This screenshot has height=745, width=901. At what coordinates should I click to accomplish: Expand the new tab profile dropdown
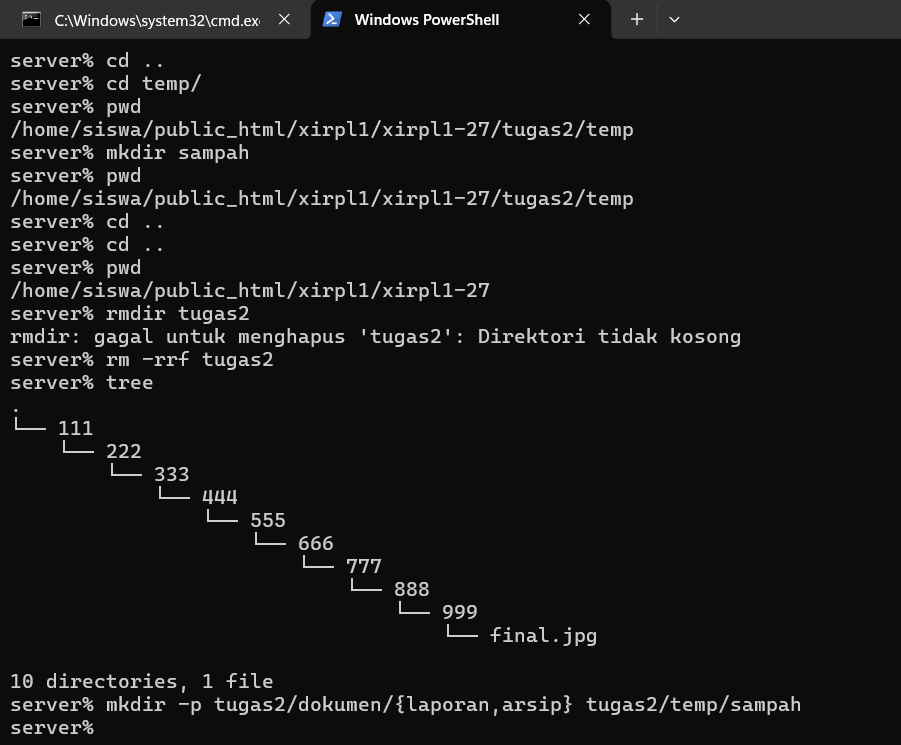(675, 20)
